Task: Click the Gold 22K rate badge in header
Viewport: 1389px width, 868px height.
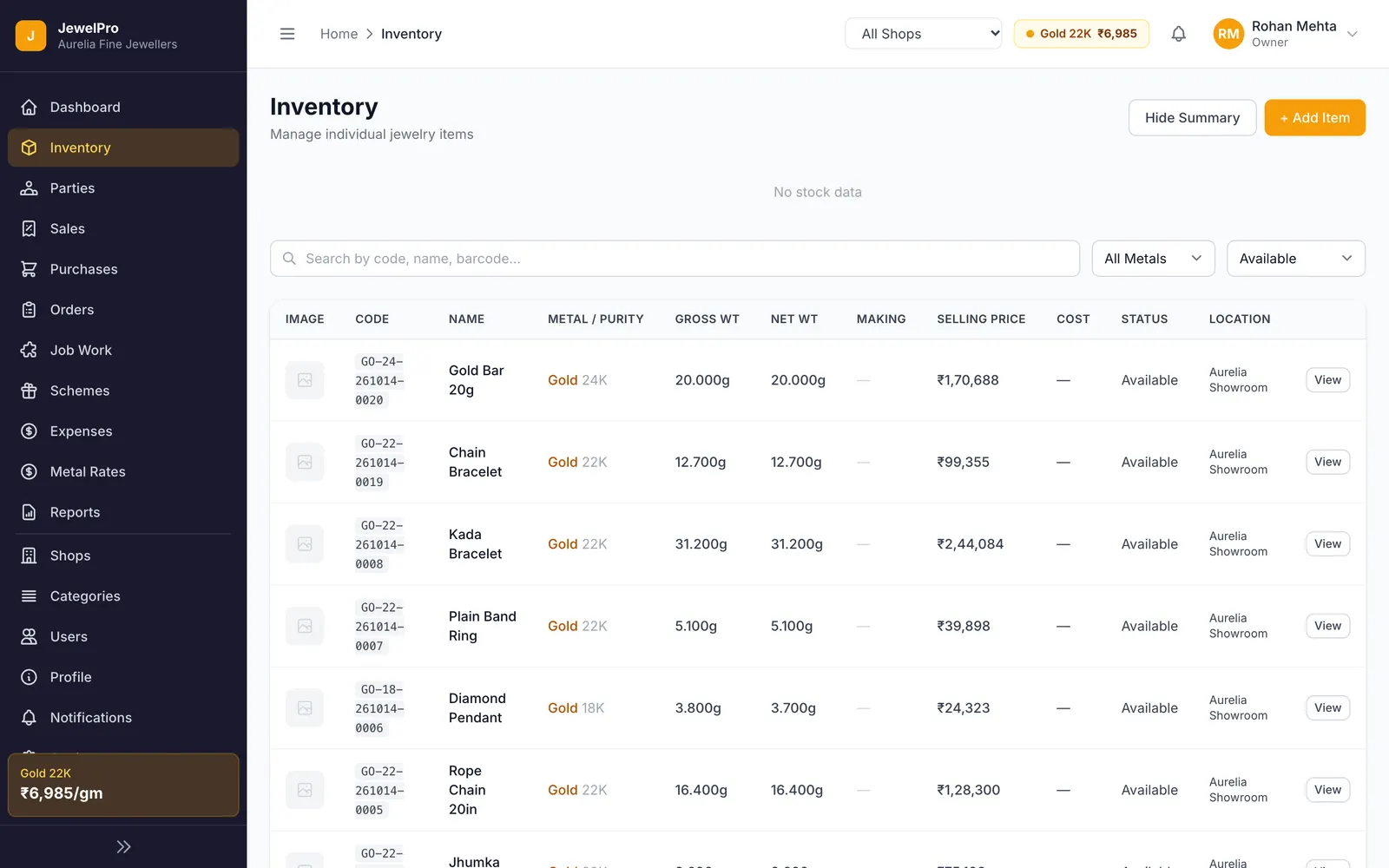Action: (1081, 34)
